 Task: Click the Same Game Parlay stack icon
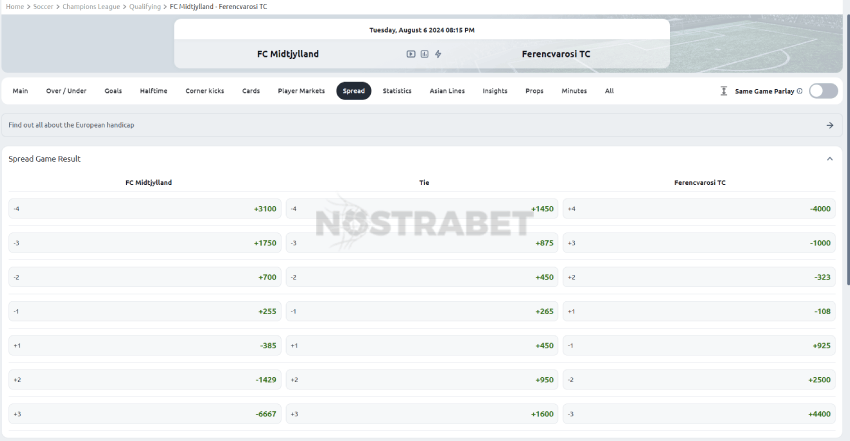point(724,91)
